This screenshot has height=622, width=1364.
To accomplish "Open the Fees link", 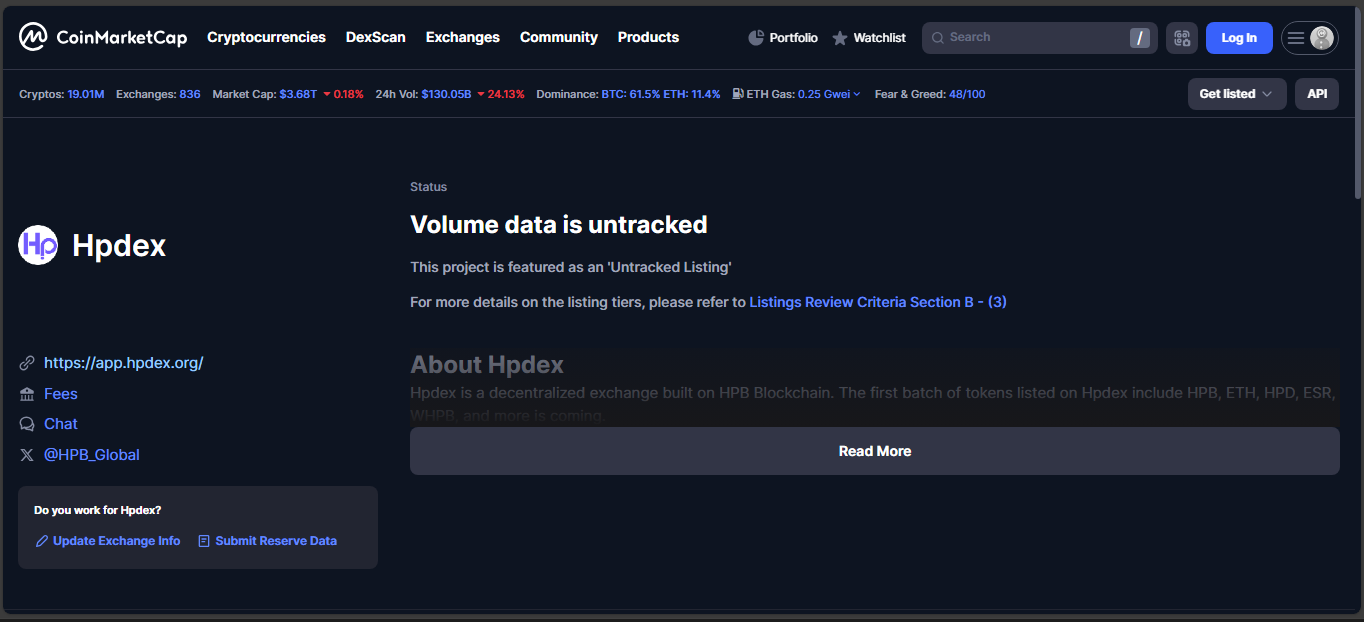I will (61, 394).
